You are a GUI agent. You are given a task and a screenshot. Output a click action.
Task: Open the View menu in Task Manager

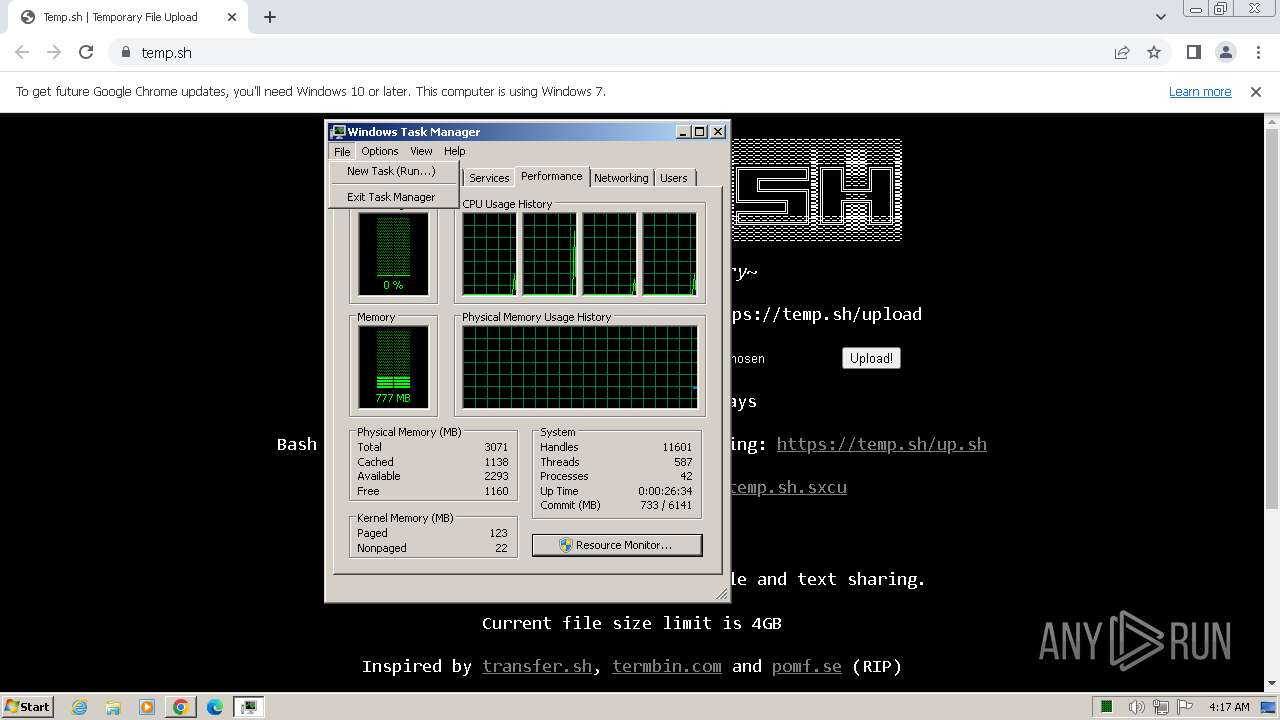[421, 151]
